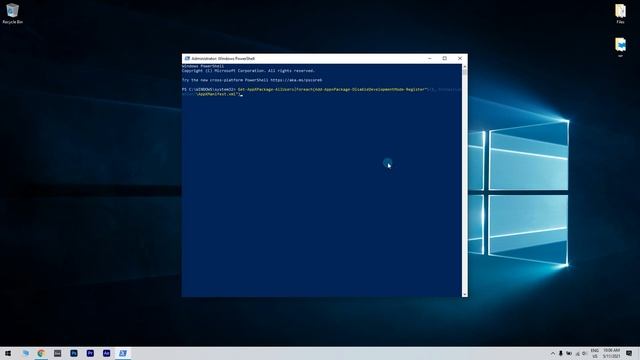Open Task View in the taskbar
Screen dimensions: 640x360
pos(25,353)
